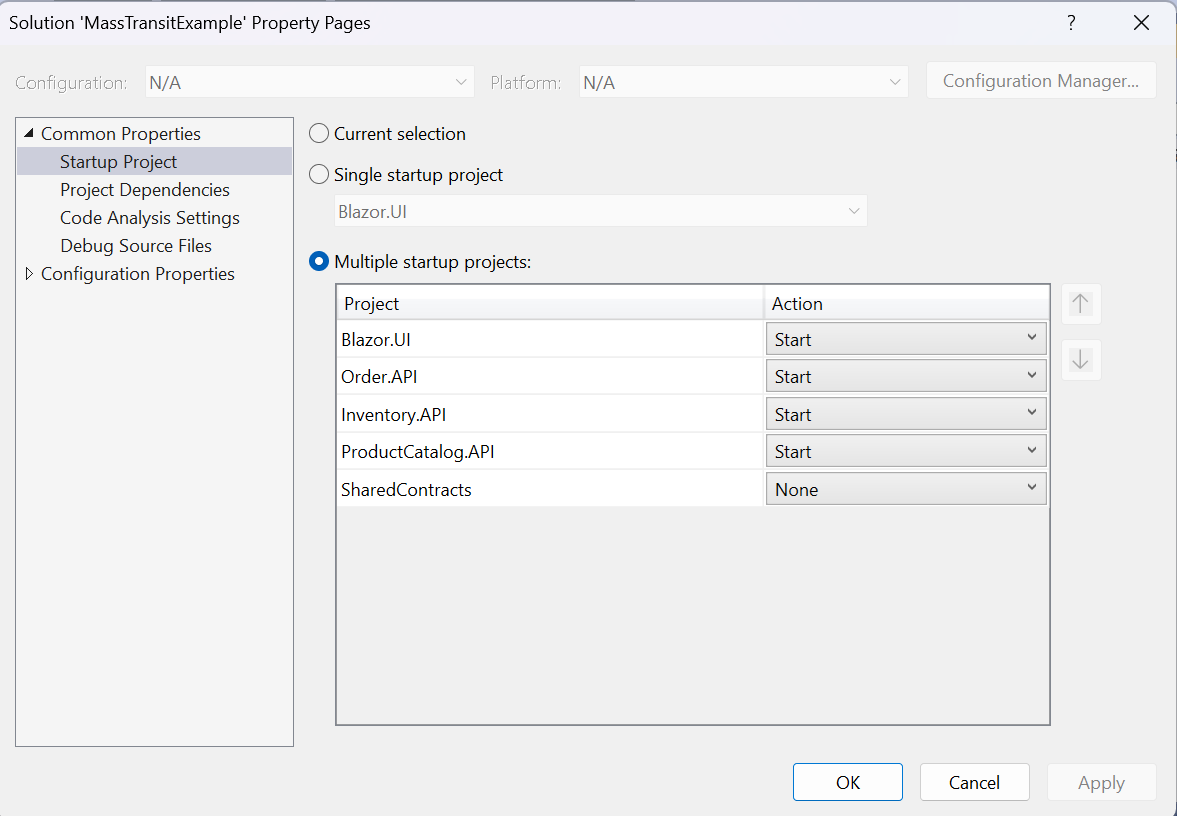Expand the Configuration Properties node

coord(29,273)
